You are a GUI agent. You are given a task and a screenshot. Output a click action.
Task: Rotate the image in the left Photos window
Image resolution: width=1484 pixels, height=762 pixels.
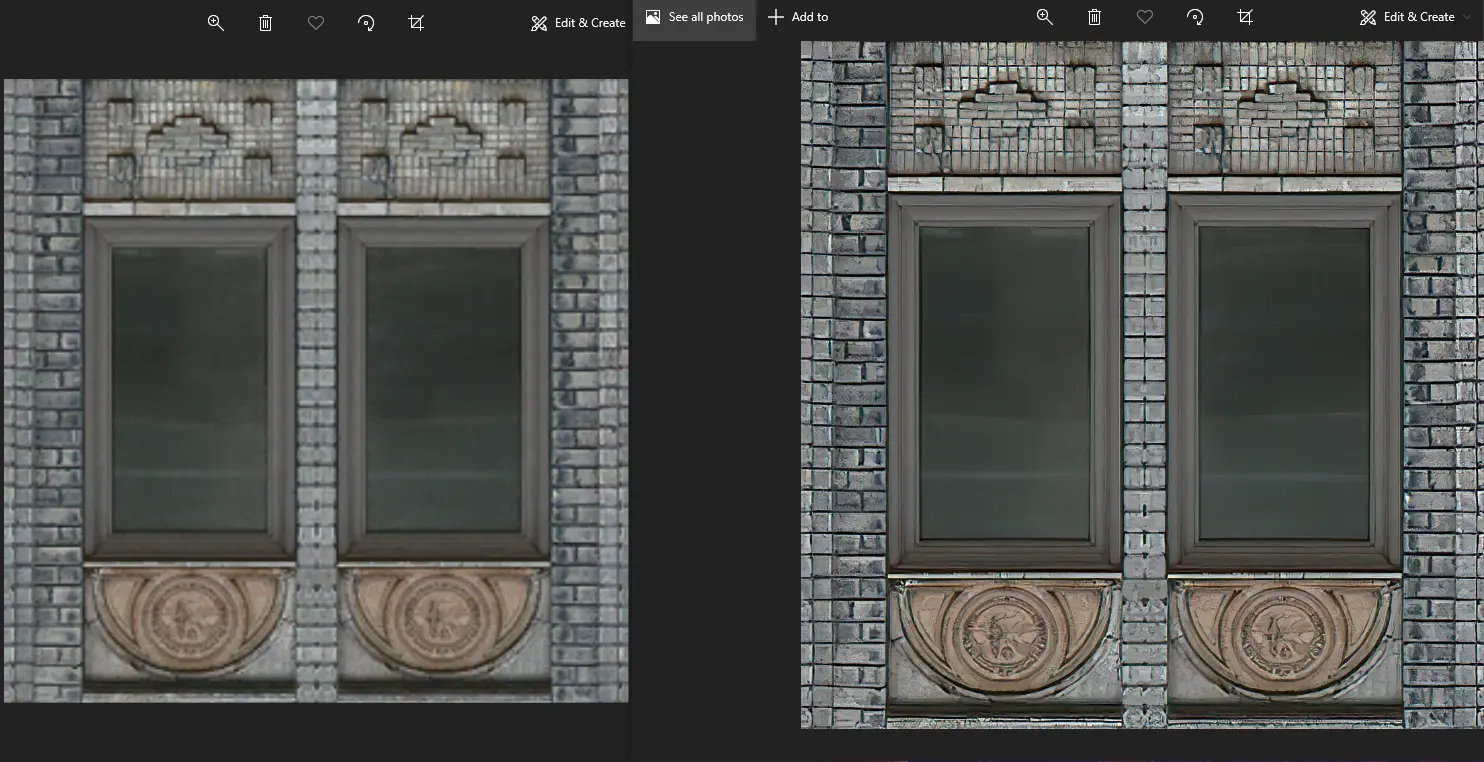point(366,22)
